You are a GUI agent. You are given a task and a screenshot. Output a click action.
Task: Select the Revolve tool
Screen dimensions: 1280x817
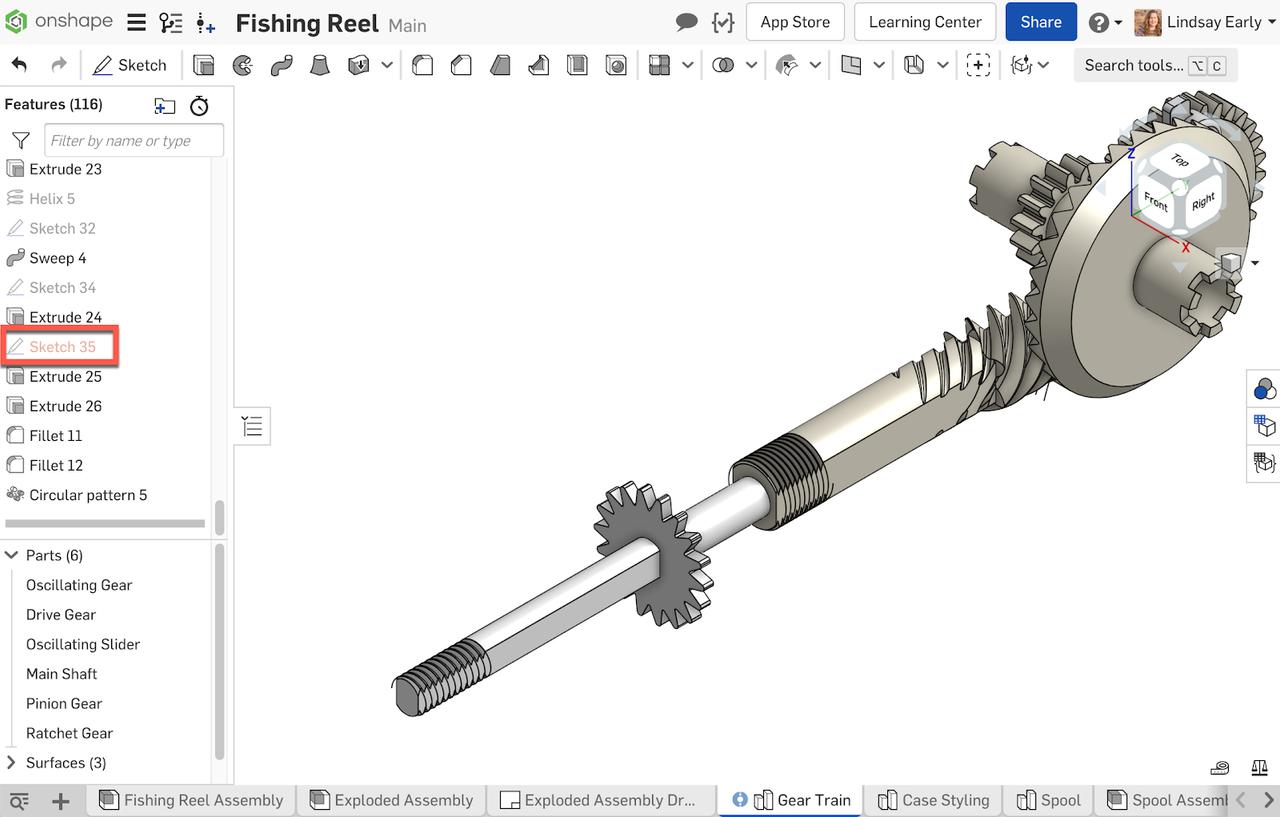(x=242, y=64)
